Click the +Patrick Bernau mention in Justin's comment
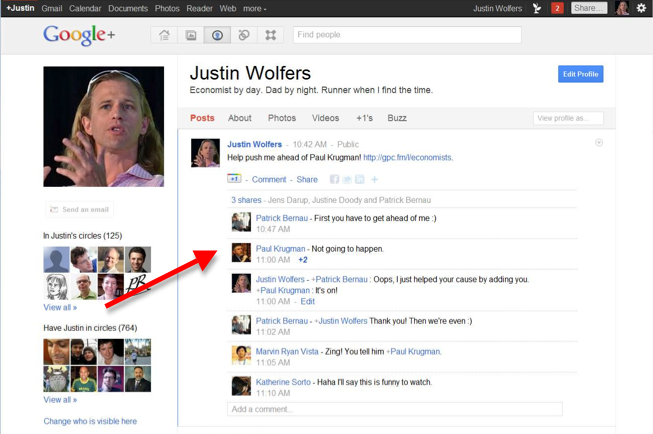 (339, 279)
